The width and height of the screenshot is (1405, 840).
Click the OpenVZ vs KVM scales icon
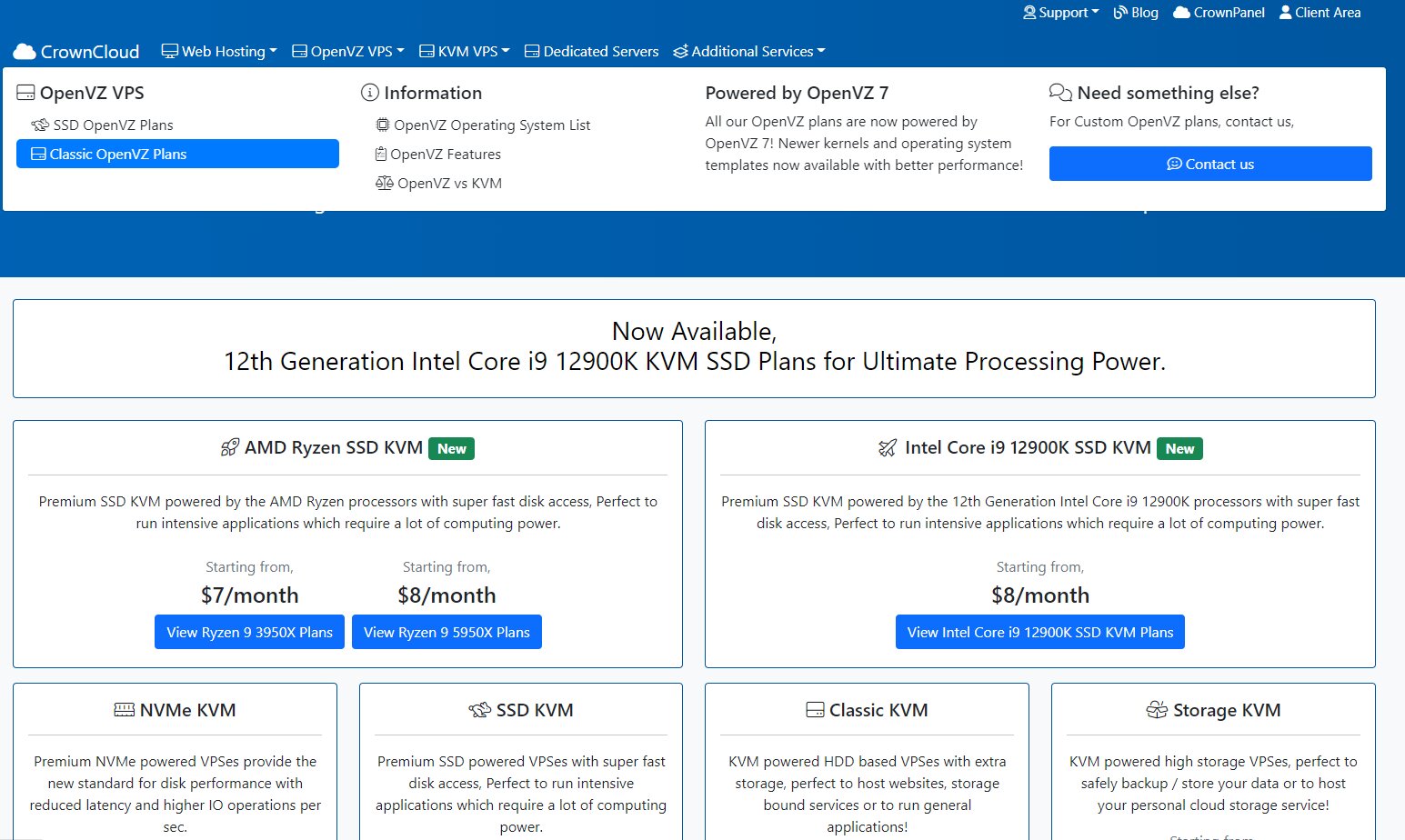(384, 183)
